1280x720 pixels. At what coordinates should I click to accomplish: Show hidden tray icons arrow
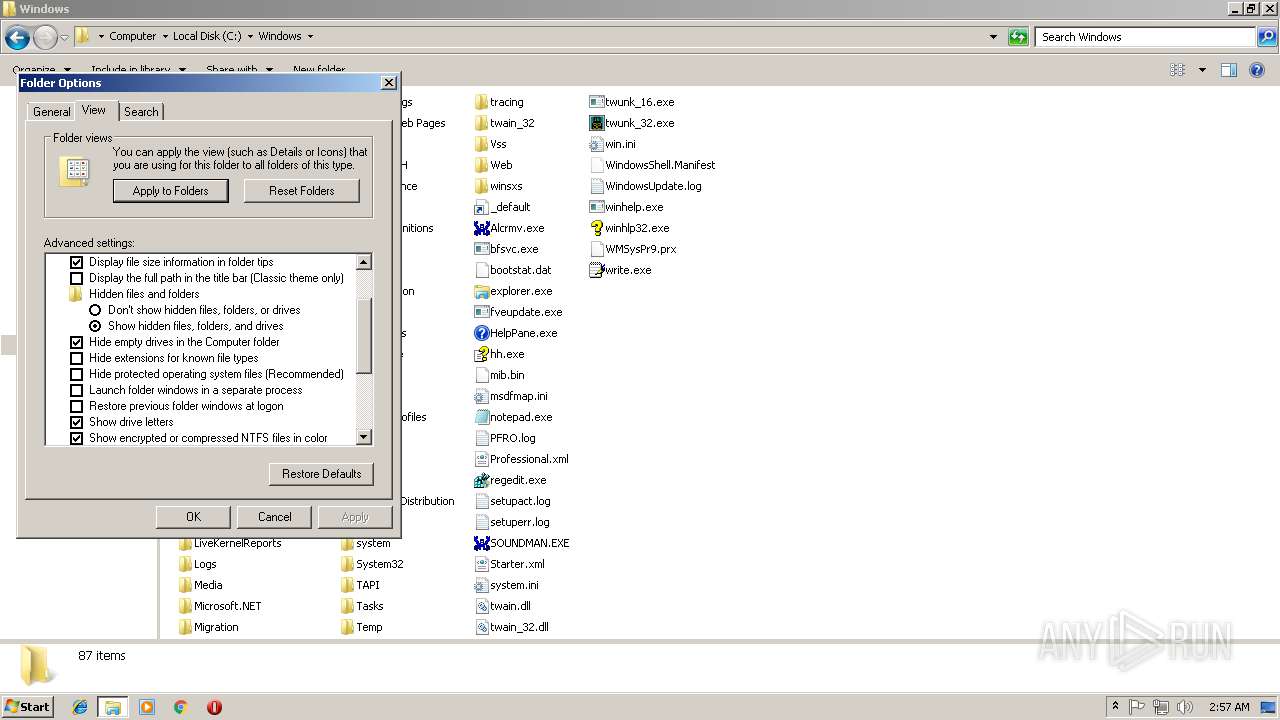1115,707
